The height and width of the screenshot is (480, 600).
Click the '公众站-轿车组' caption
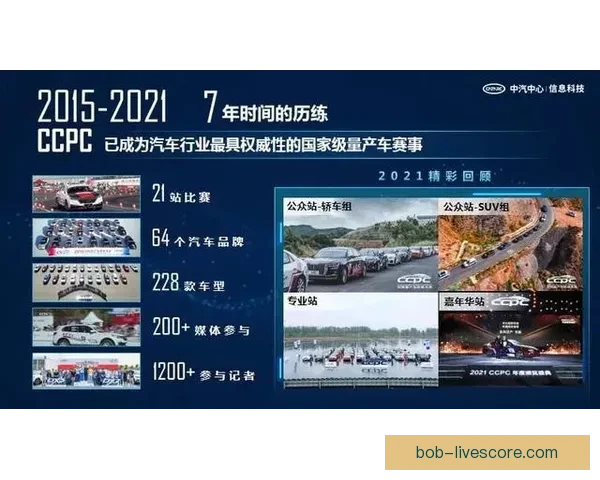pos(319,207)
